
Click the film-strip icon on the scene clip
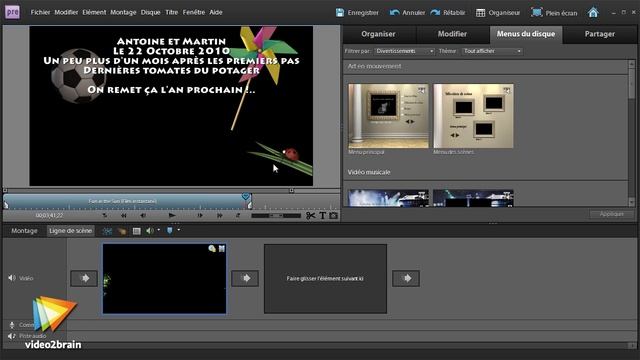tap(222, 249)
